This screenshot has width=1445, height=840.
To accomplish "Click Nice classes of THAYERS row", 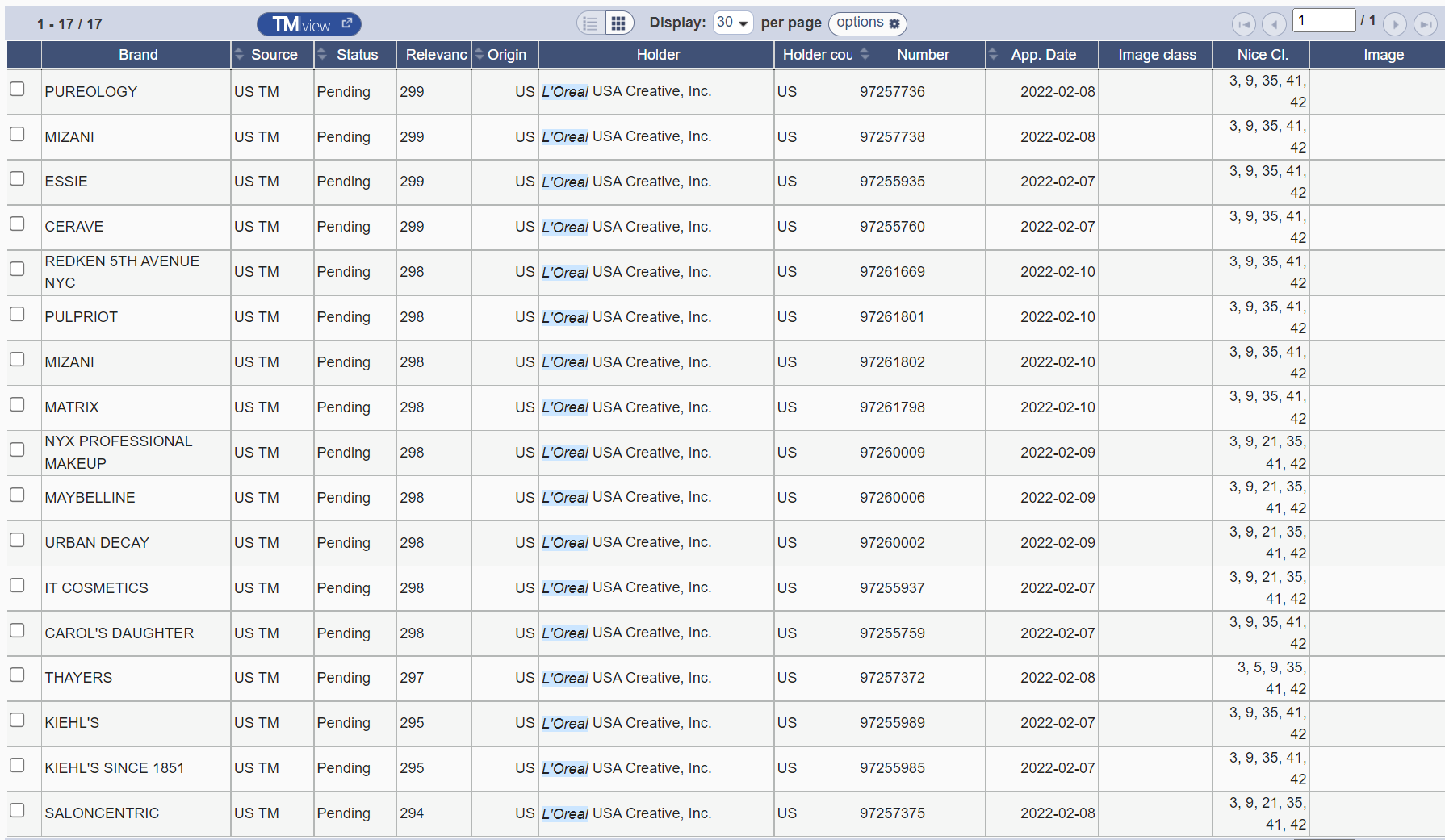I will pyautogui.click(x=1271, y=679).
